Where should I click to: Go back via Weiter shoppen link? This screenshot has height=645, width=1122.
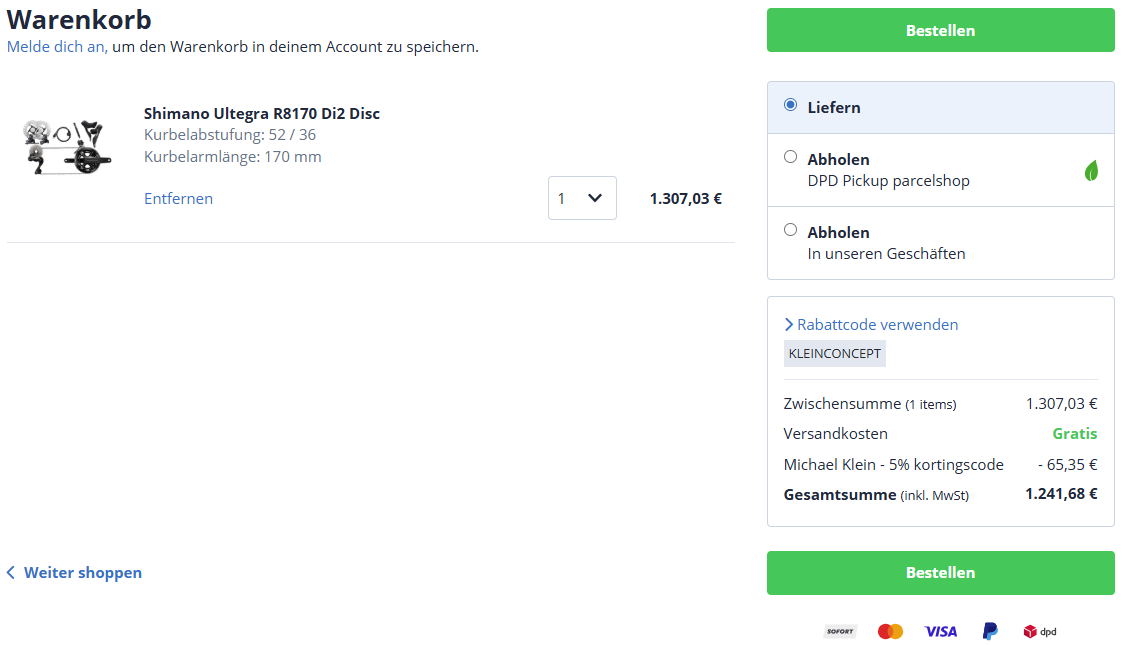(83, 573)
